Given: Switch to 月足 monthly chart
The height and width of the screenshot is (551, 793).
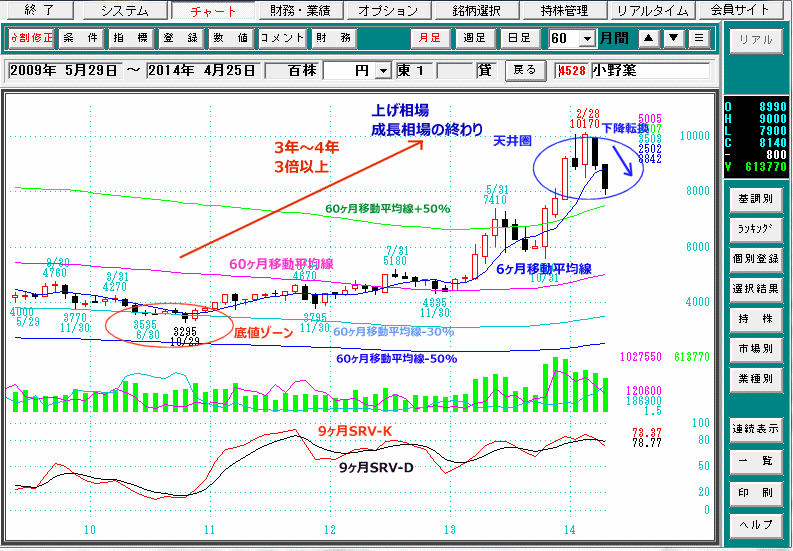Looking at the screenshot, I should 430,38.
